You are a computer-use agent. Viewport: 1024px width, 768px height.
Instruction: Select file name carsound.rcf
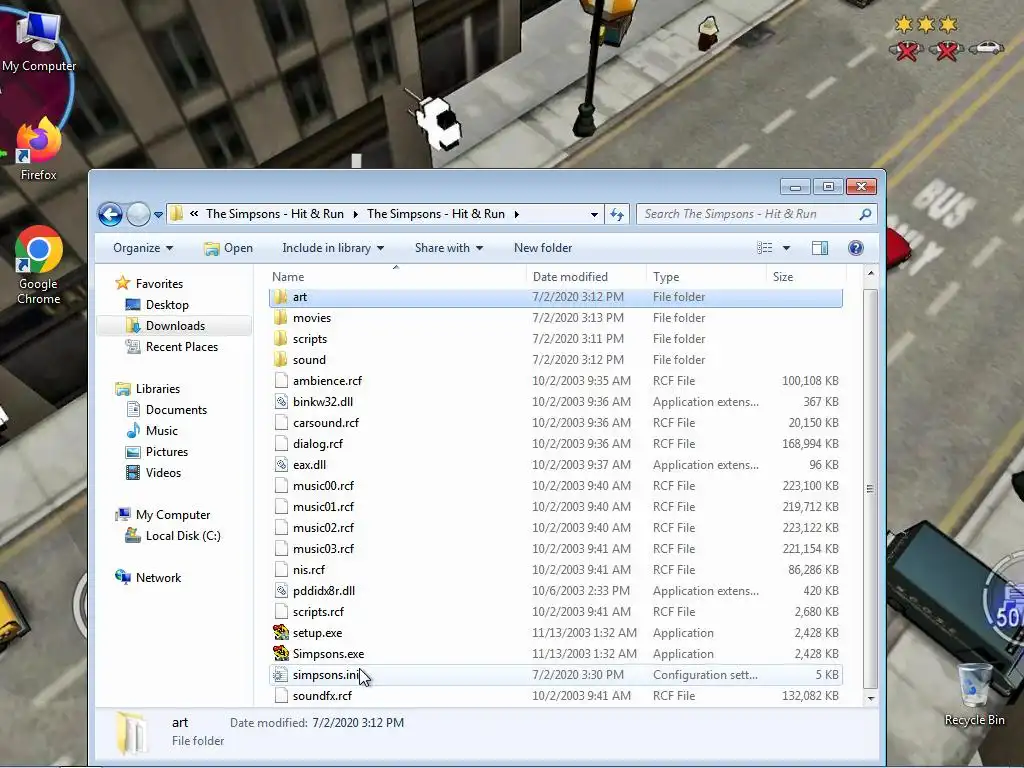(x=326, y=423)
